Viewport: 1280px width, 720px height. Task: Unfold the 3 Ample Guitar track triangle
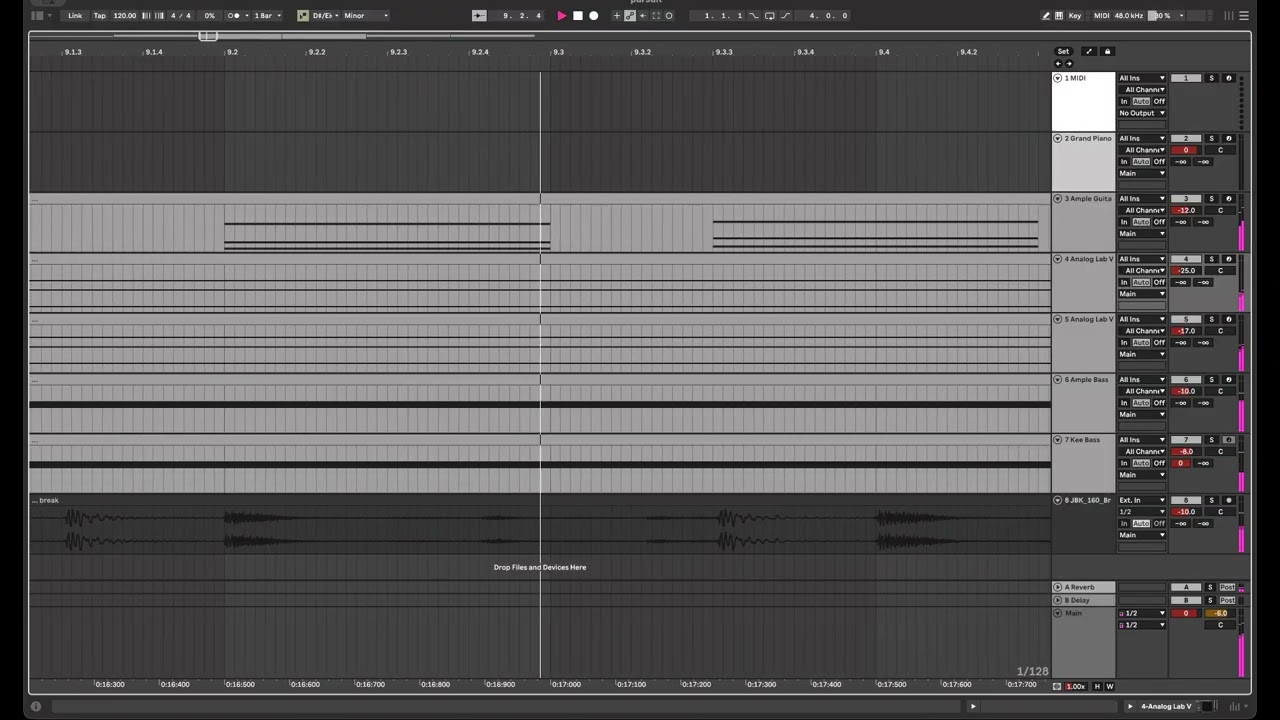pyautogui.click(x=1058, y=199)
